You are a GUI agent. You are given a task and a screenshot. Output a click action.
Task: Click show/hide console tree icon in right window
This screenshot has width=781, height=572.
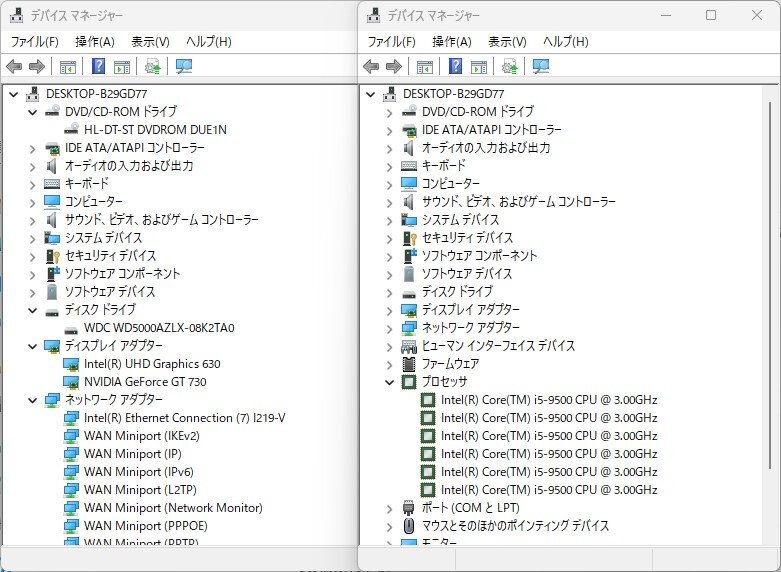425,67
